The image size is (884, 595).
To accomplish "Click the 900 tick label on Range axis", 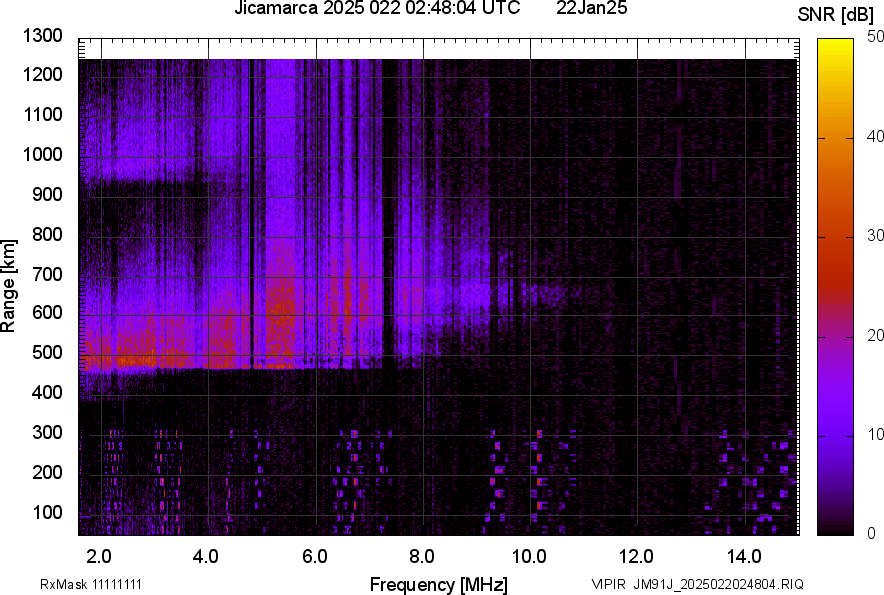I will [x=48, y=195].
